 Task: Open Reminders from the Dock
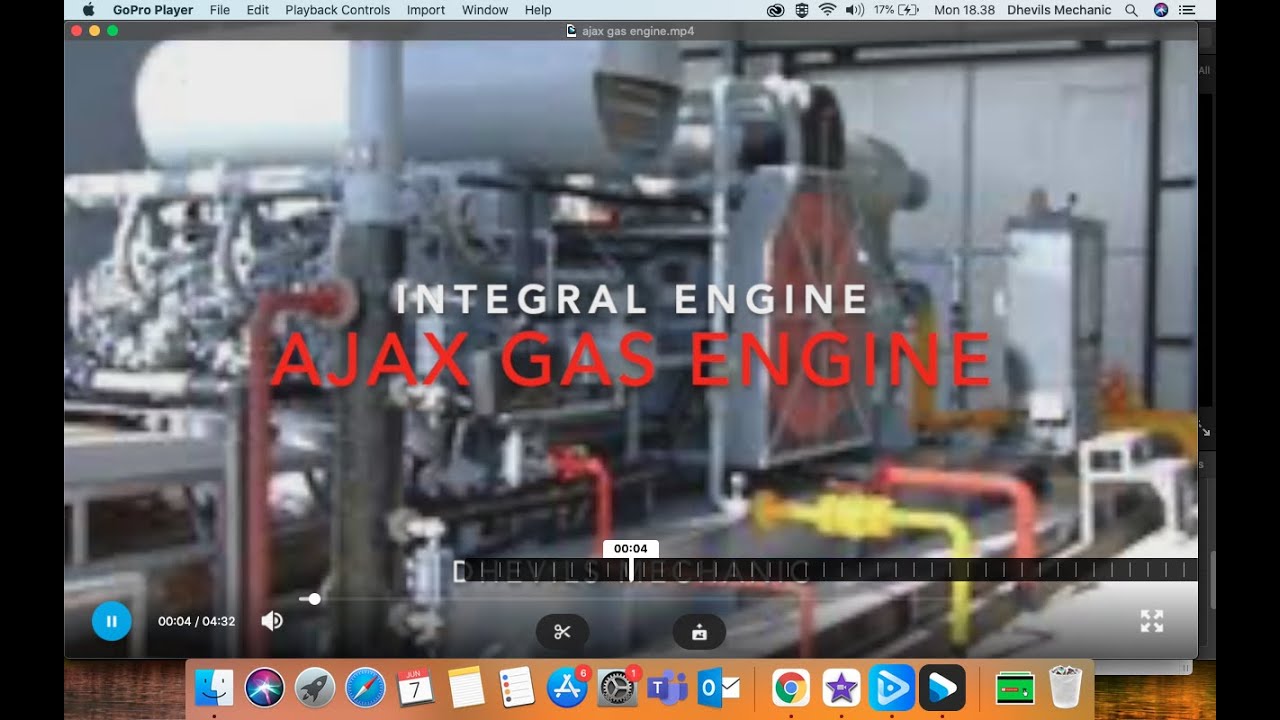517,688
